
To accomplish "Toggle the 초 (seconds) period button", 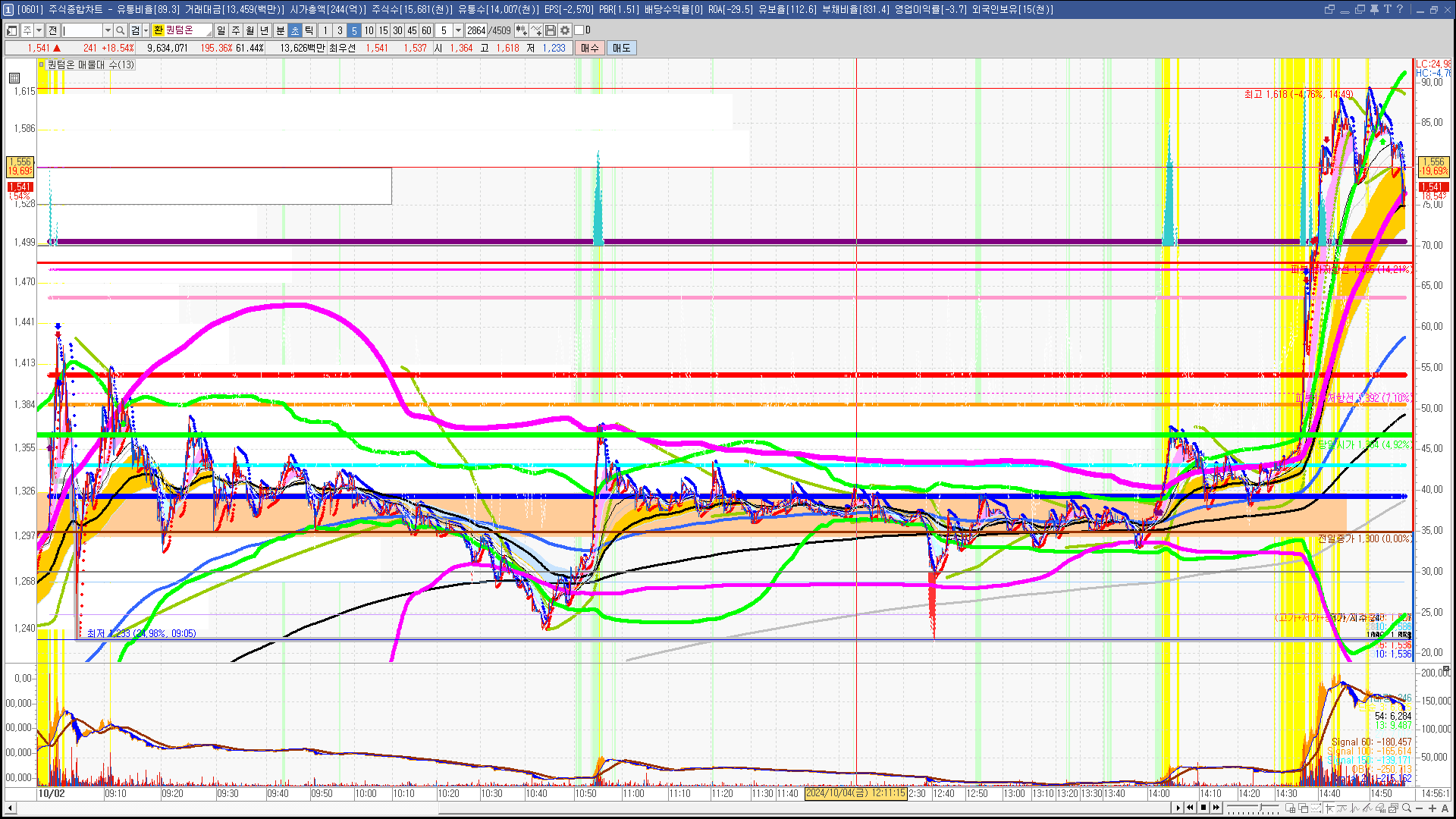I will click(295, 30).
